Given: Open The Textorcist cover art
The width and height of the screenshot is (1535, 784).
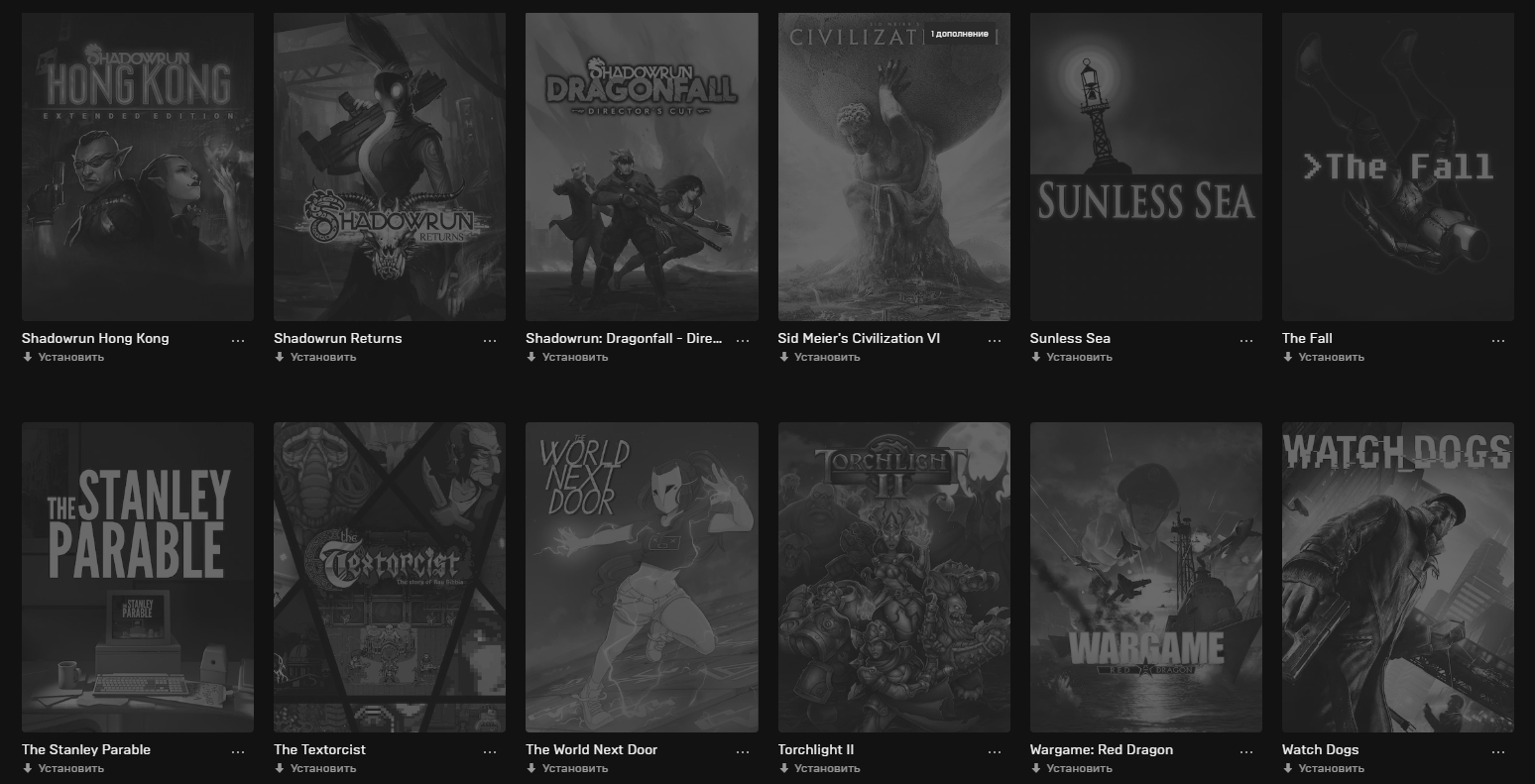Looking at the screenshot, I should [x=390, y=577].
